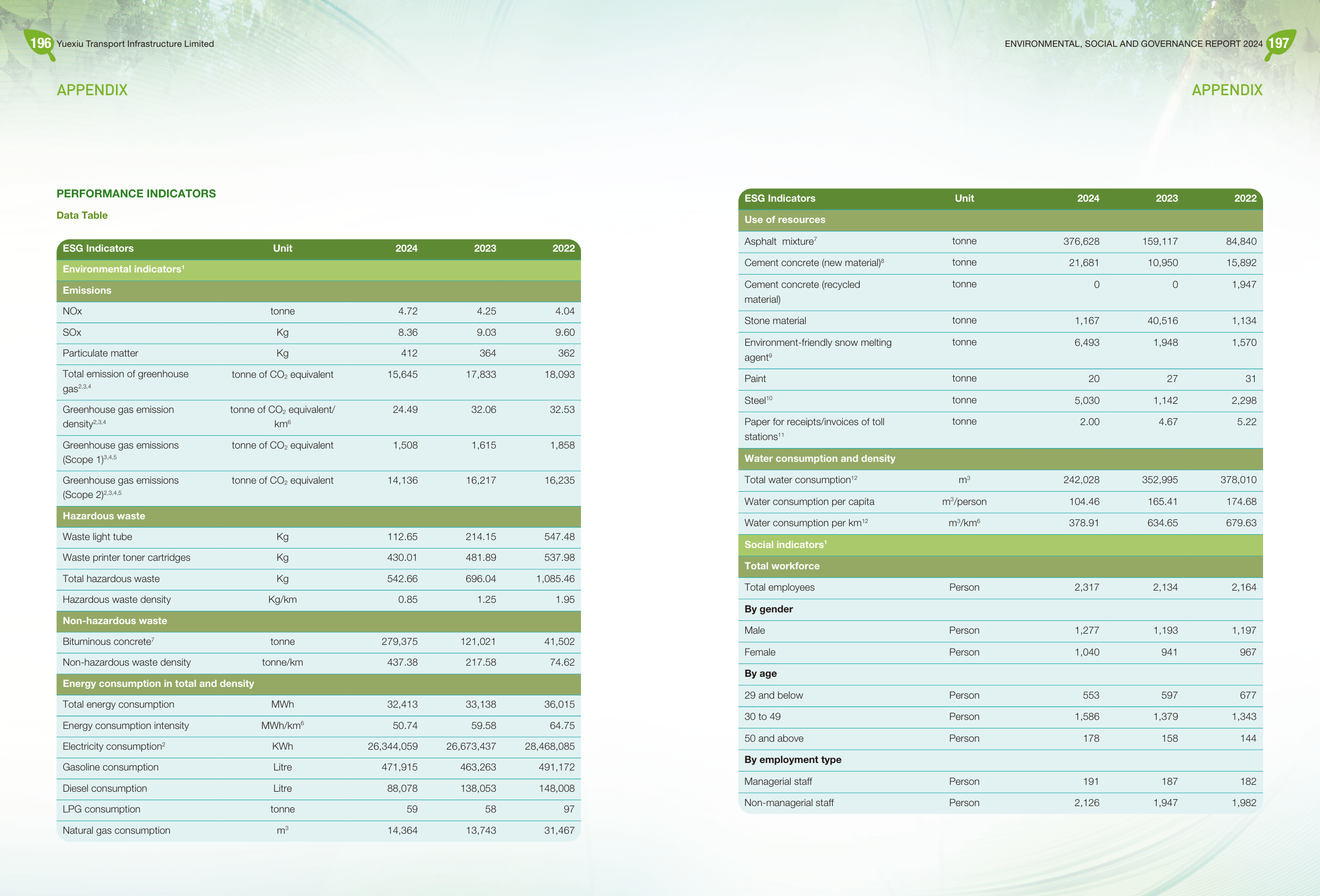Click the page number 197 leaf badge
Viewport: 1320px width, 896px height.
tap(1280, 44)
